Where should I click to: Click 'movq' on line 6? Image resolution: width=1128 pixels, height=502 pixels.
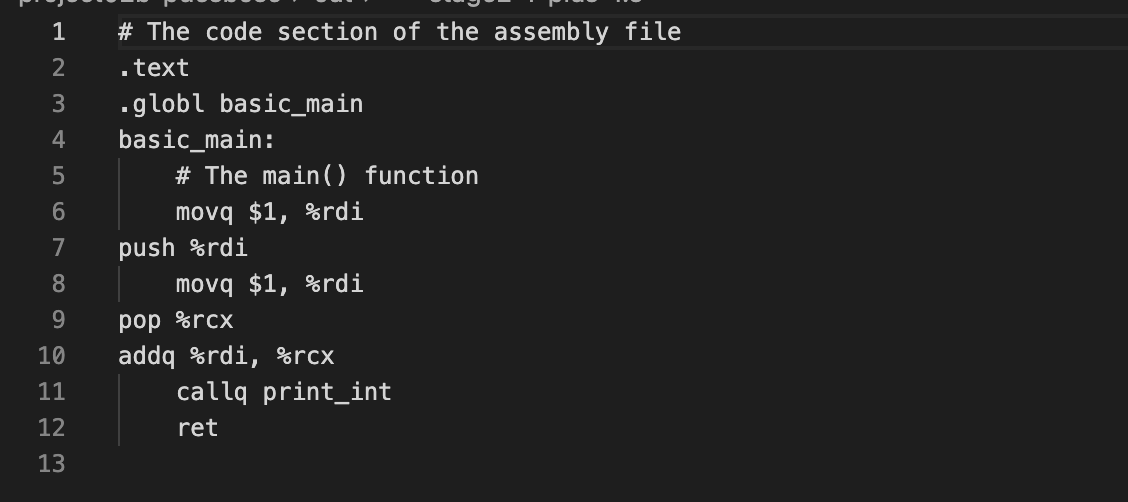click(x=204, y=212)
